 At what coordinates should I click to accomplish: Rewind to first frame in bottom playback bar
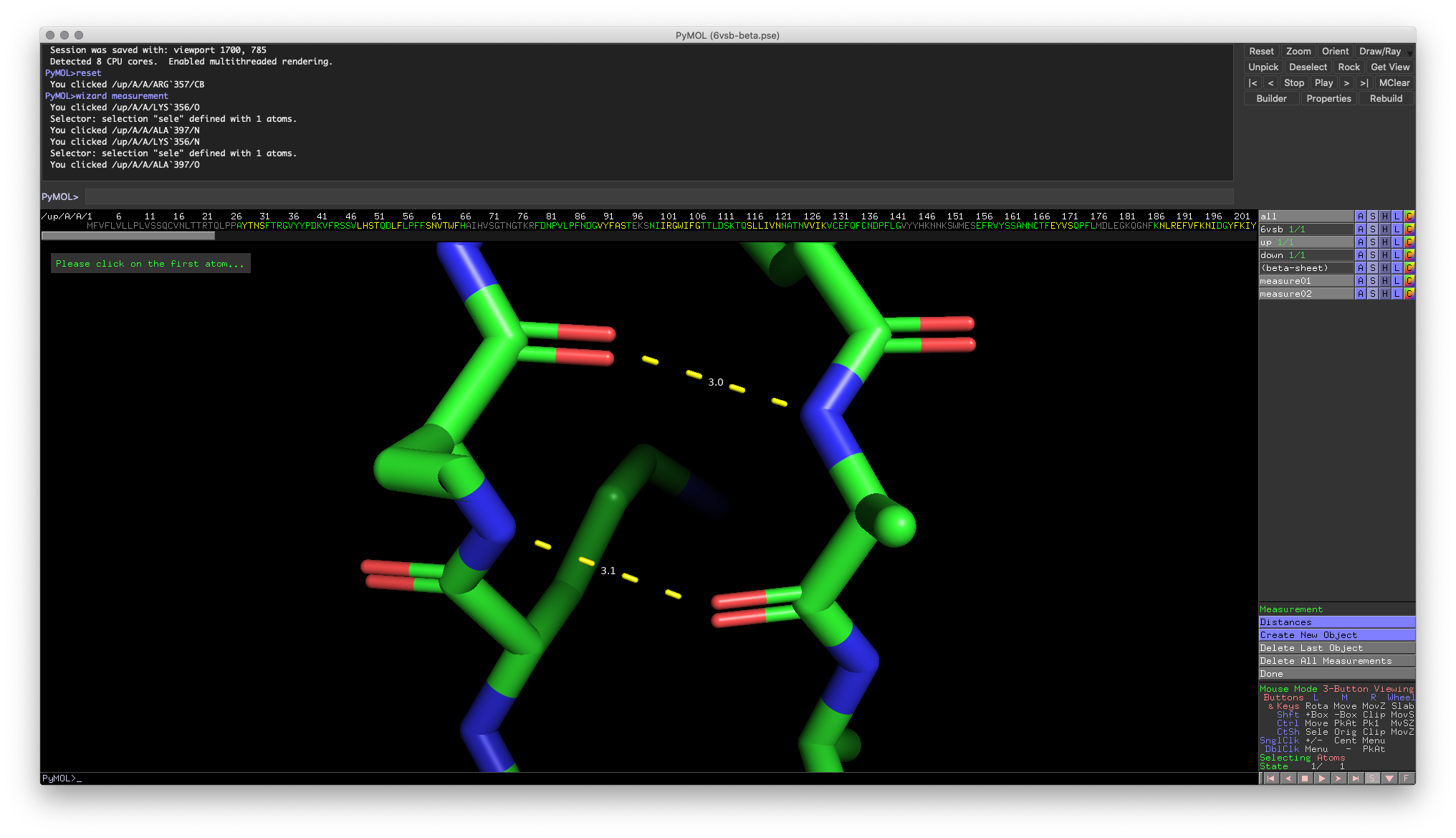click(1270, 779)
